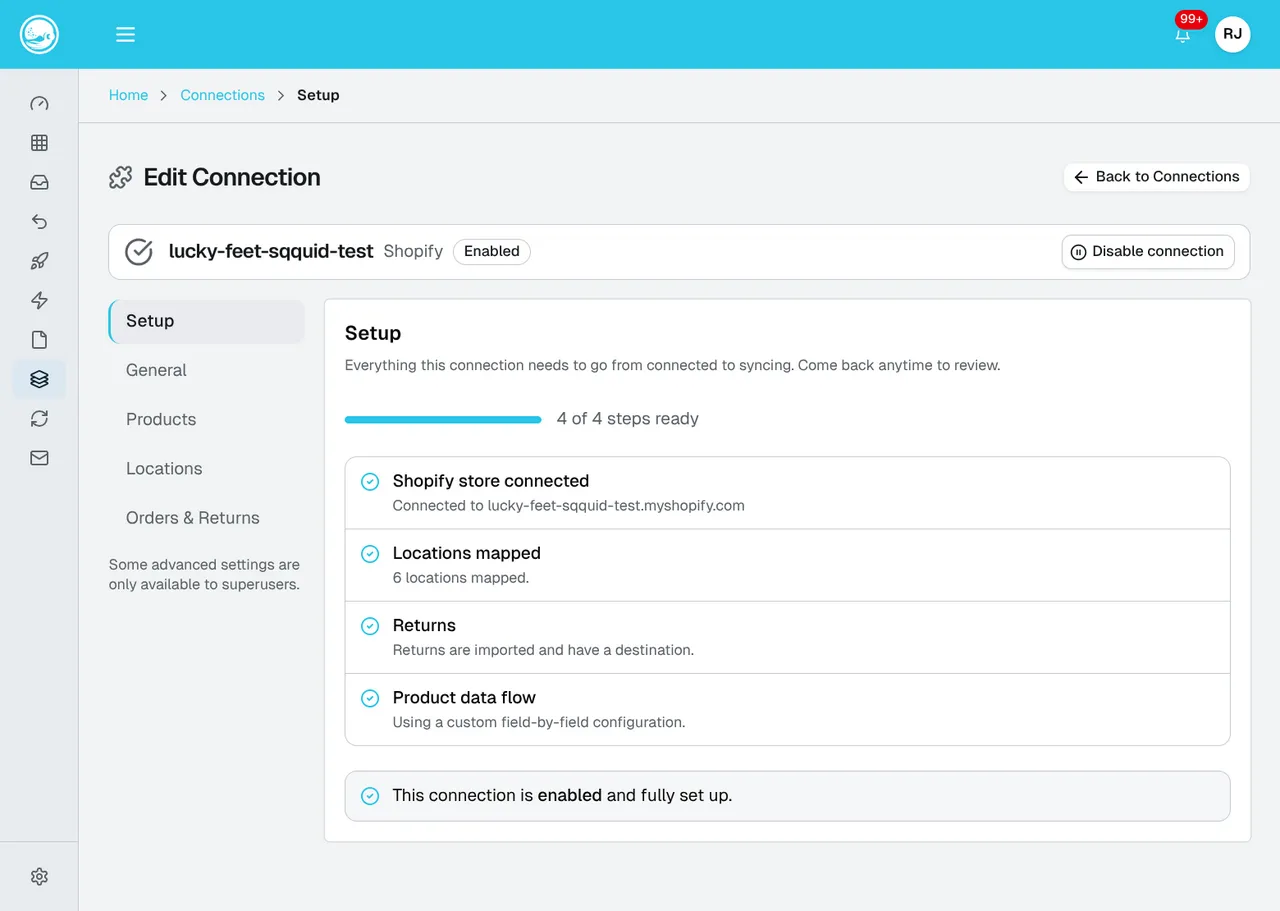Select the Setup tab
Image resolution: width=1280 pixels, height=911 pixels.
pyautogui.click(x=206, y=321)
